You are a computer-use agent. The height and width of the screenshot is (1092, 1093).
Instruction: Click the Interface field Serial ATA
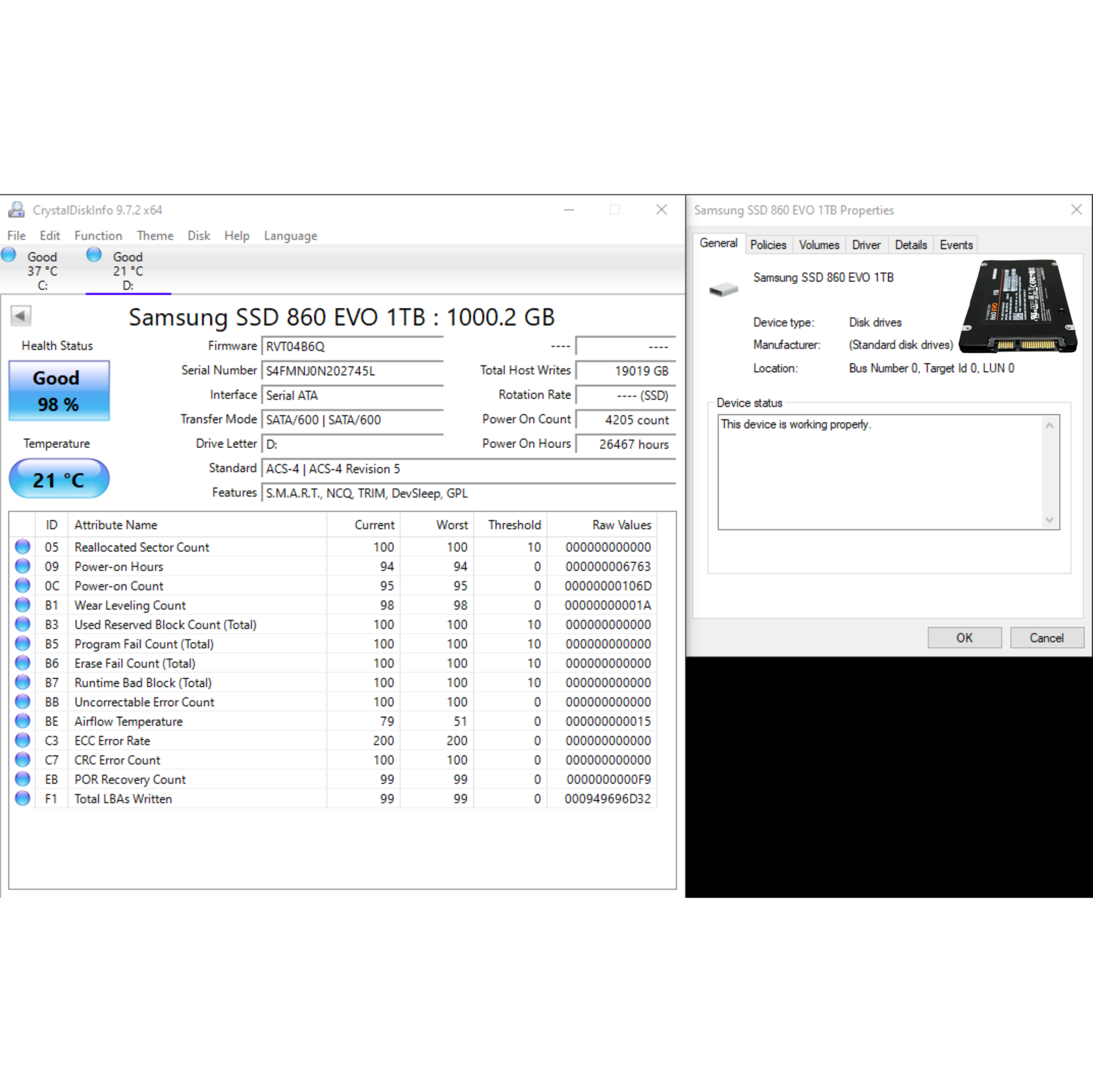point(352,395)
